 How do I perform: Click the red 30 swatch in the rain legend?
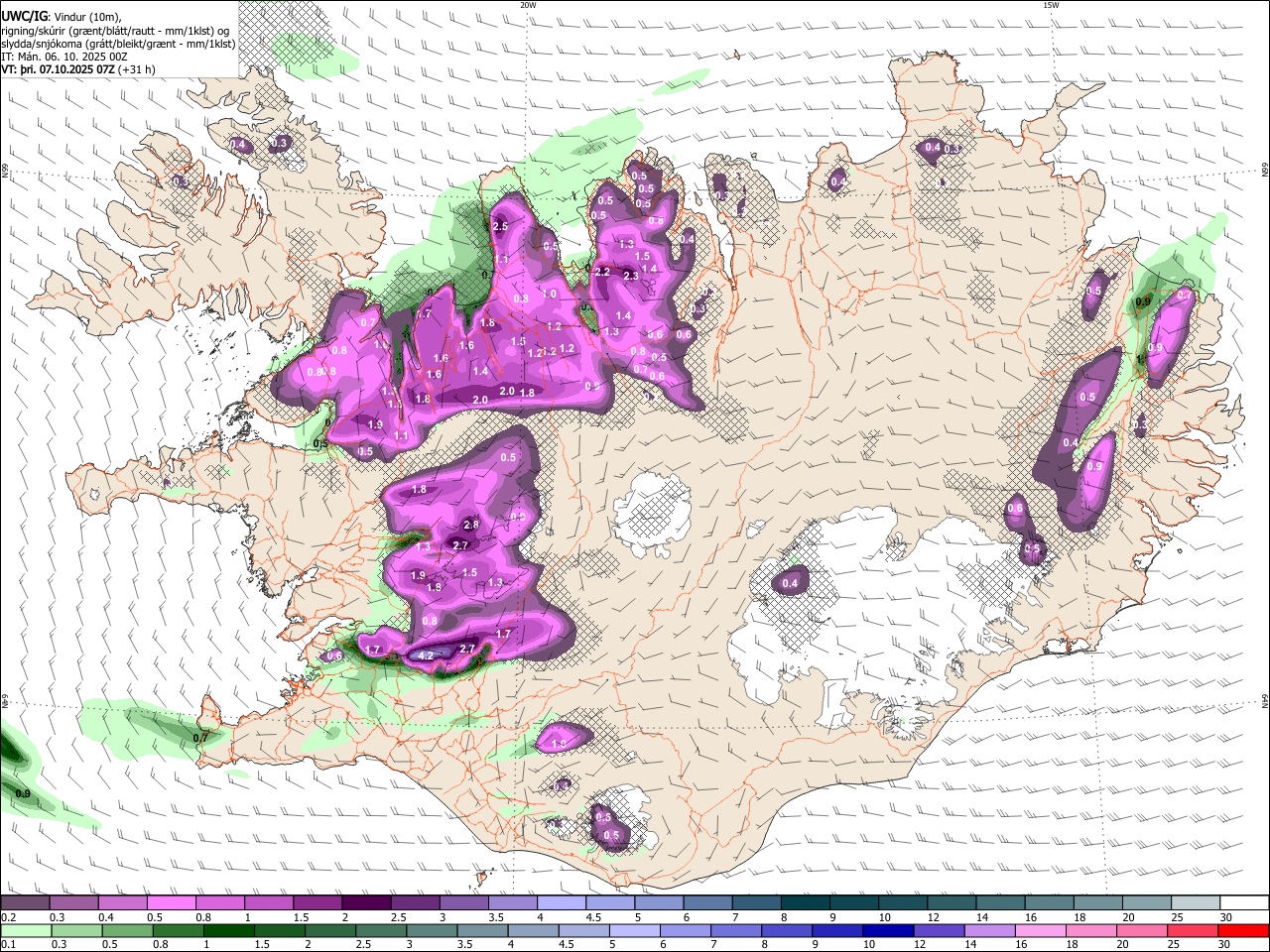(x=1243, y=930)
